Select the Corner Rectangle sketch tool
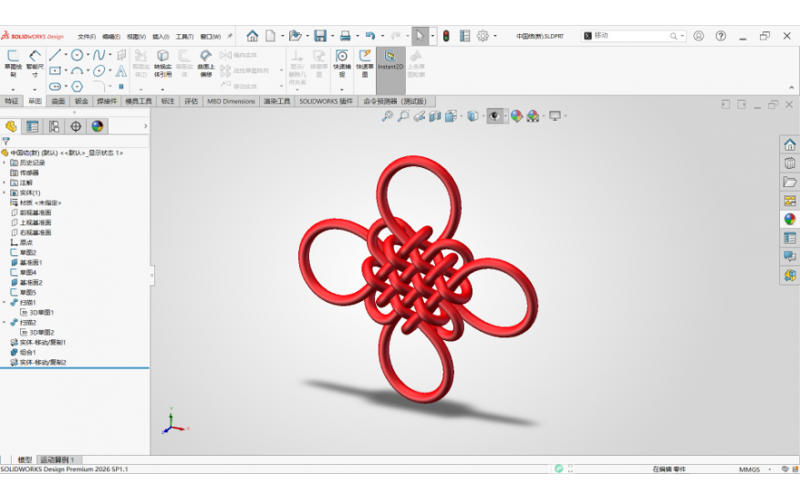 pyautogui.click(x=55, y=70)
